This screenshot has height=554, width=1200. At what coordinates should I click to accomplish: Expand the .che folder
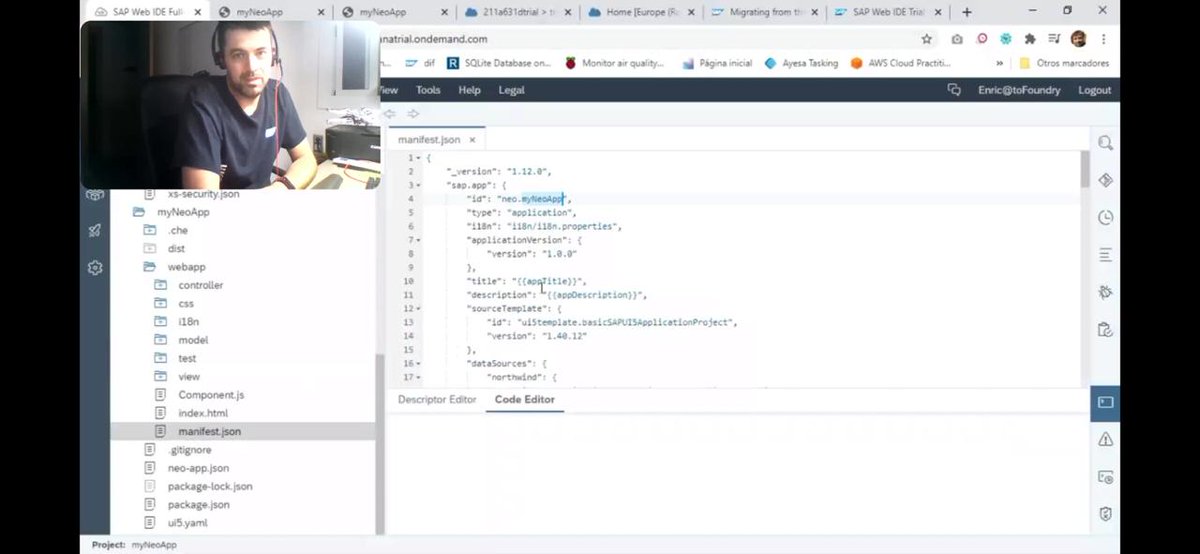(150, 231)
